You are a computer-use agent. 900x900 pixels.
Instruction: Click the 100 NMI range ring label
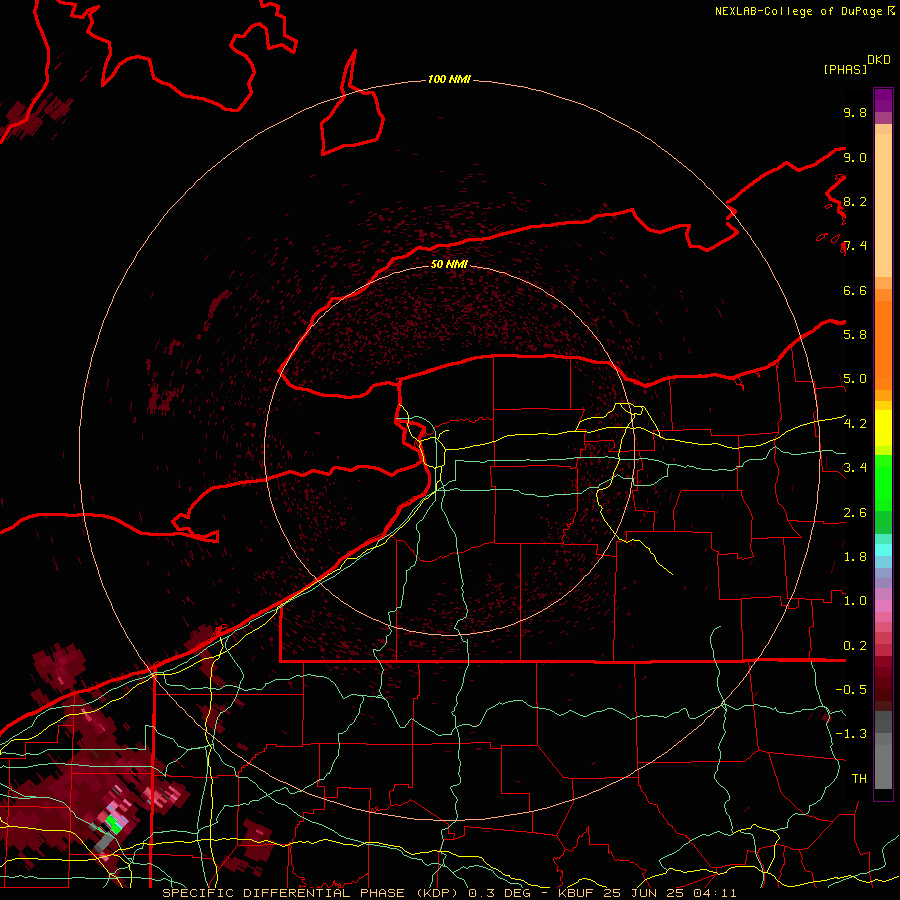coord(449,79)
